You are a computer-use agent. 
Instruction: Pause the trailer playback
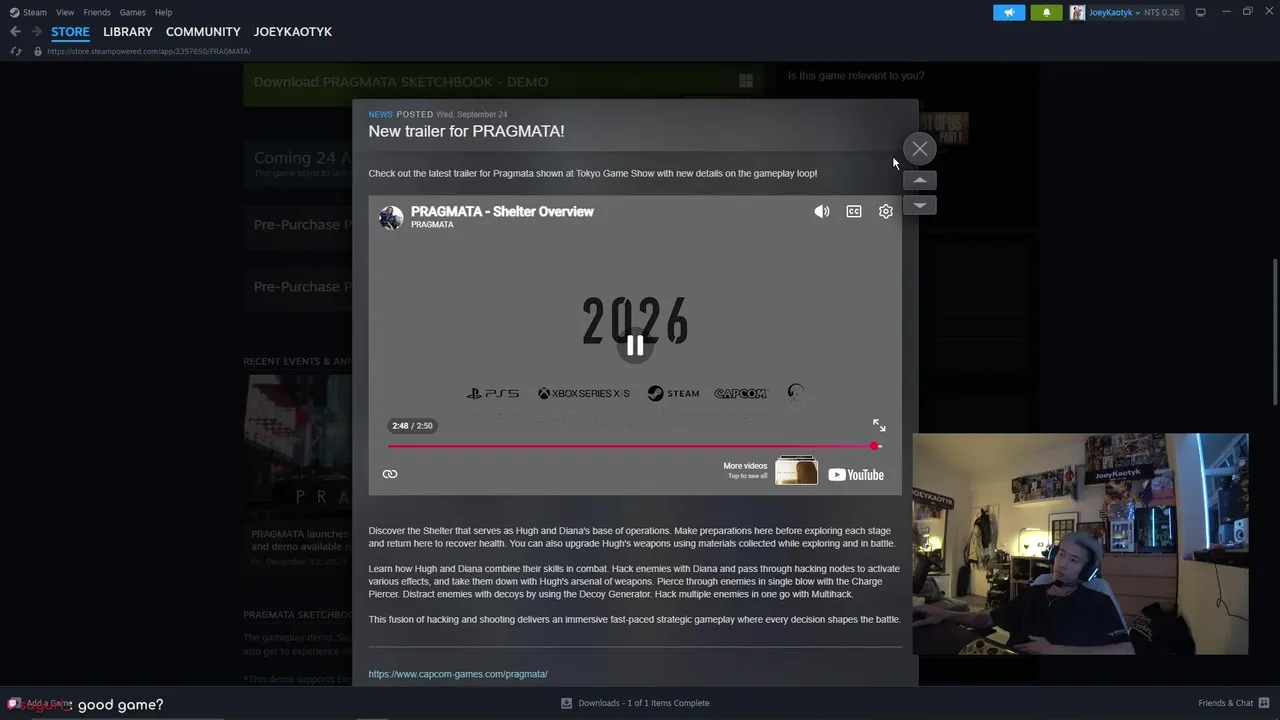(635, 346)
